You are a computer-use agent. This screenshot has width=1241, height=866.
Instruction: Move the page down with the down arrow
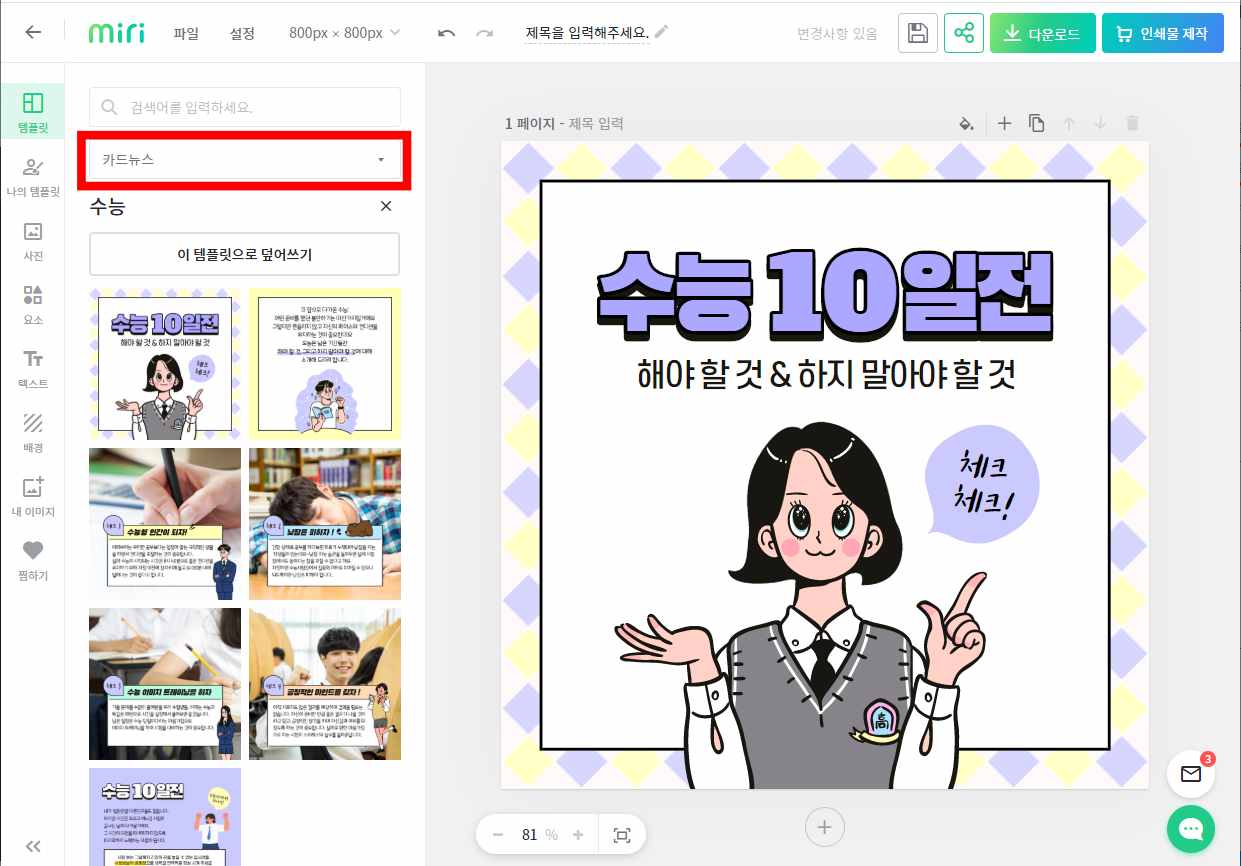(x=1100, y=123)
